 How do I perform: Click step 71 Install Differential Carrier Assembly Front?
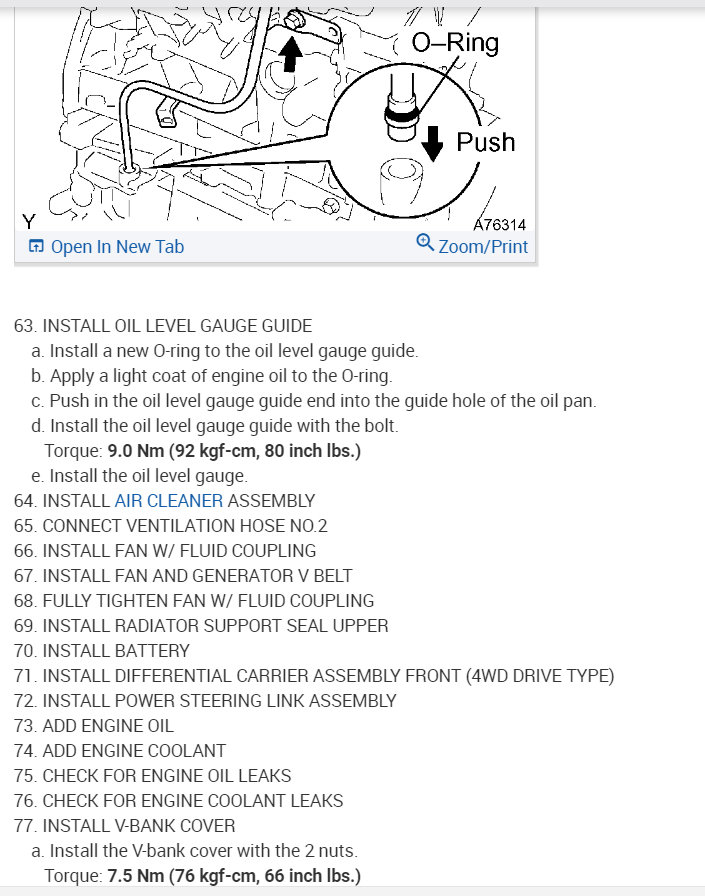tap(314, 675)
